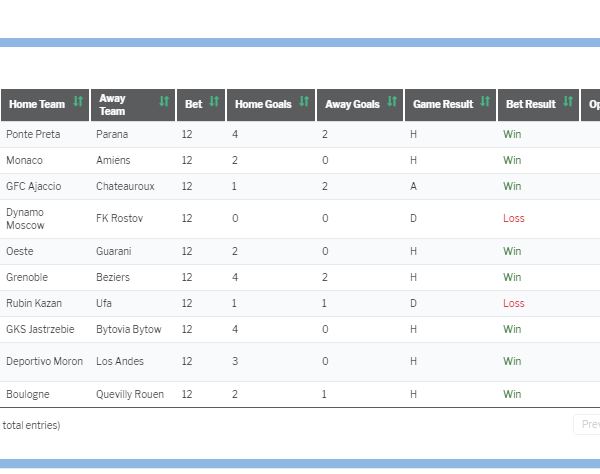Click the 'total entries' table info text
The width and height of the screenshot is (600, 474).
pyautogui.click(x=31, y=425)
